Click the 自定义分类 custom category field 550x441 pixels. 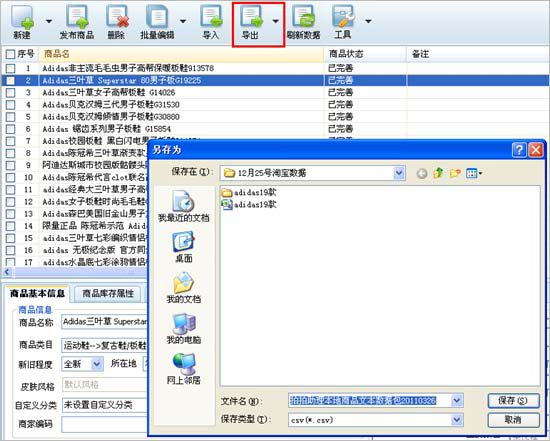click(x=104, y=405)
